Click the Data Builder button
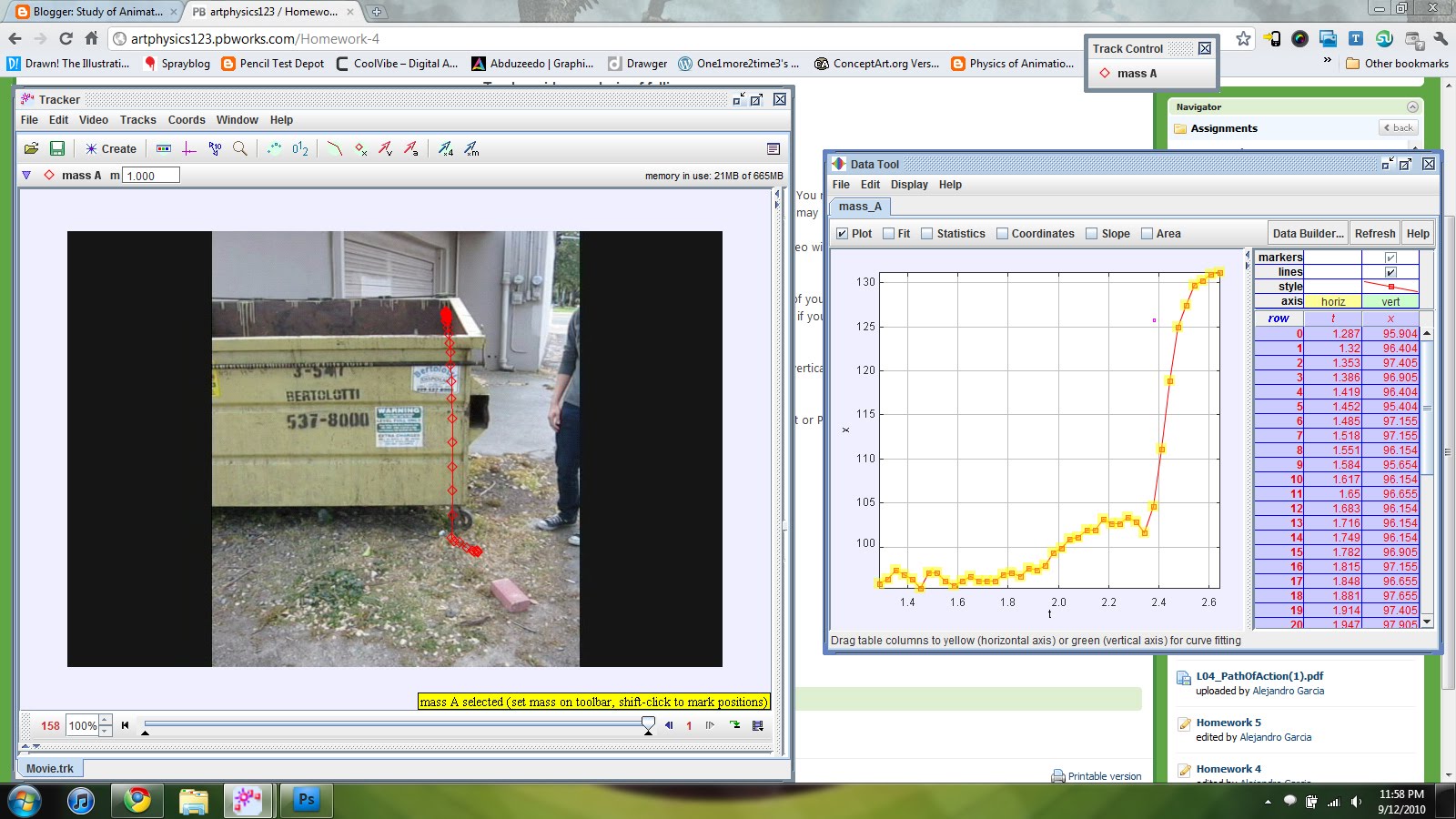 pyautogui.click(x=1308, y=233)
